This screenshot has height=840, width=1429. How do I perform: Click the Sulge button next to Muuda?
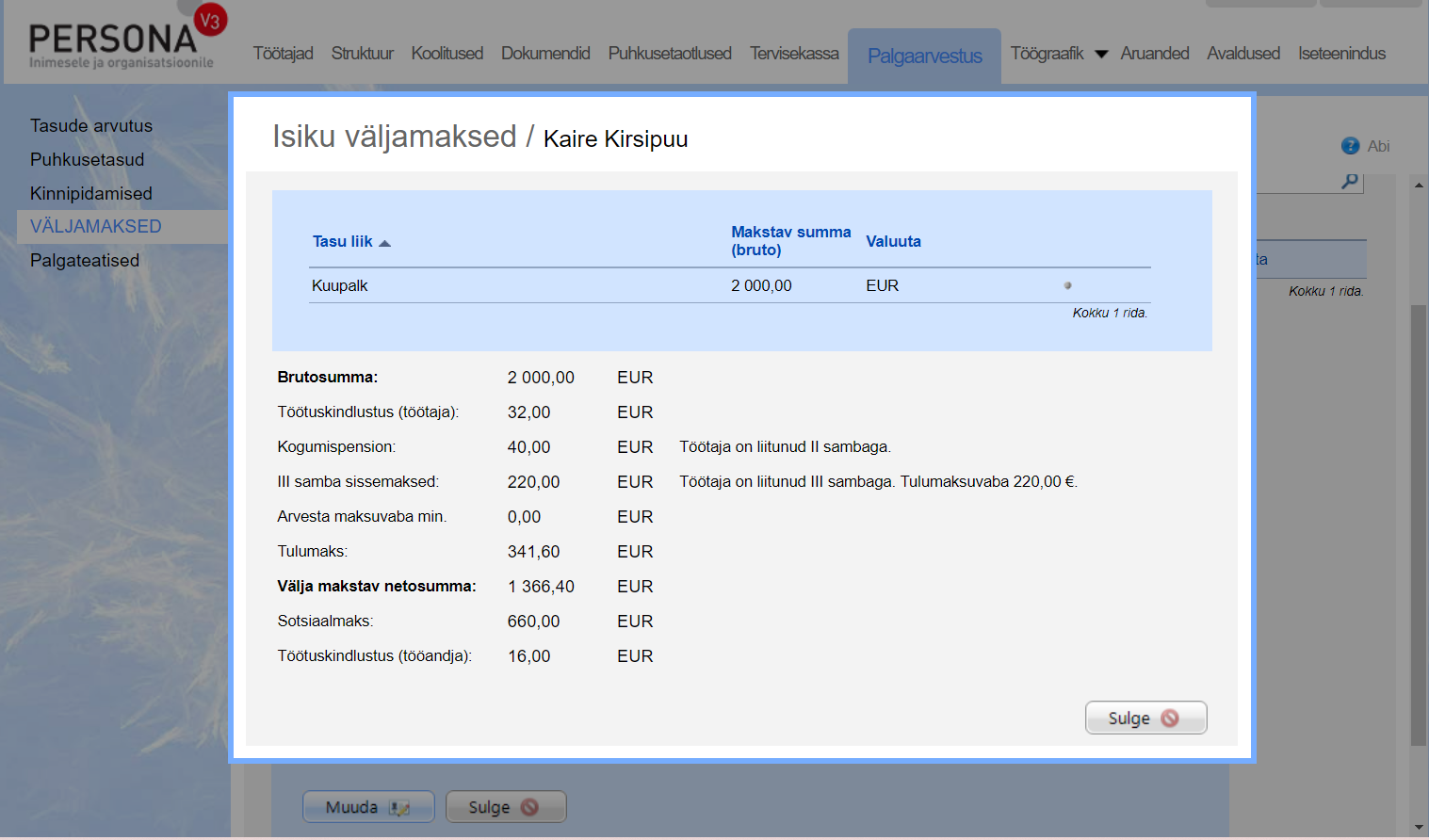click(x=505, y=807)
